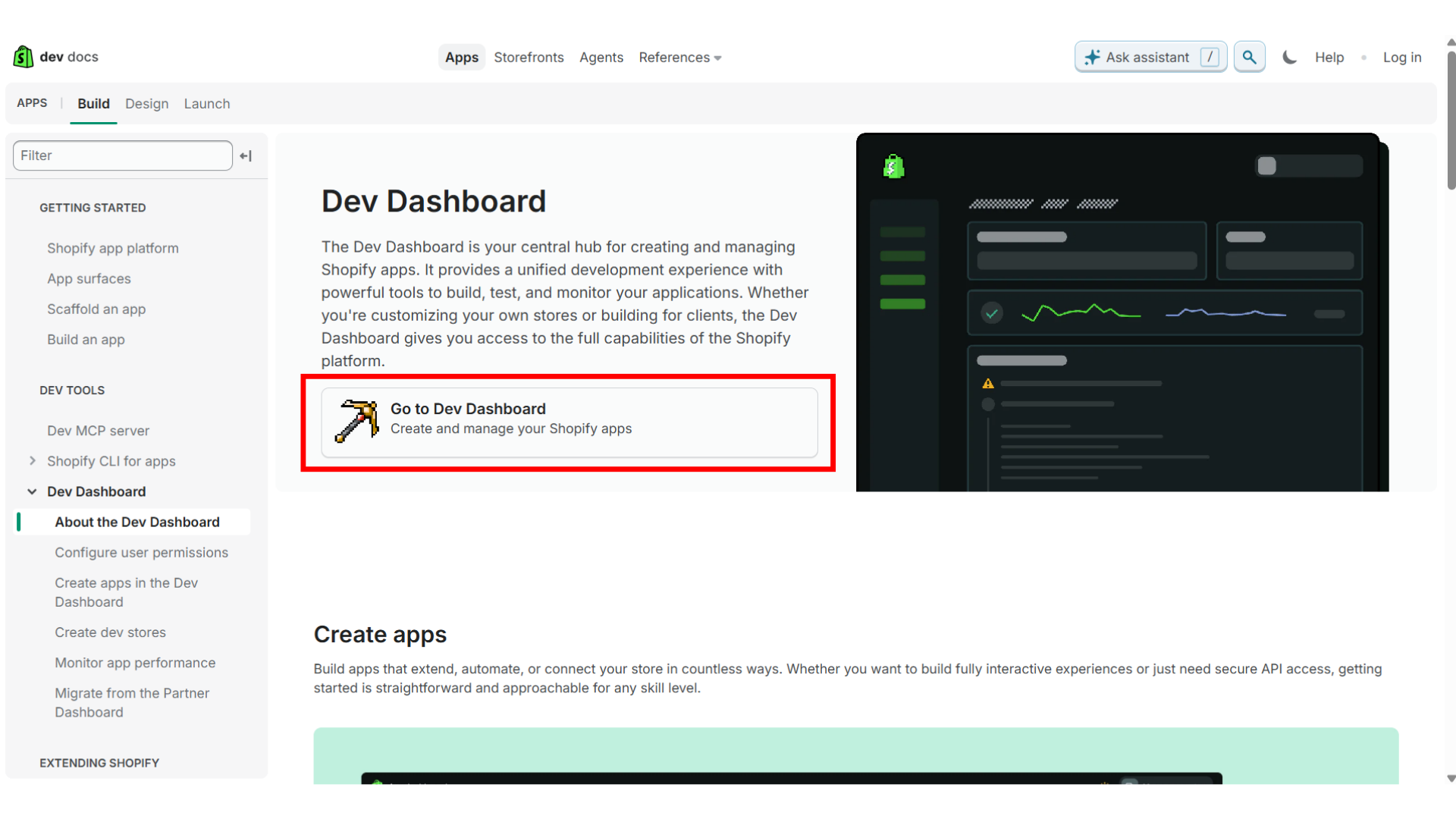Focus the sidebar Filter input field
This screenshot has height=819, width=1456.
click(x=123, y=155)
